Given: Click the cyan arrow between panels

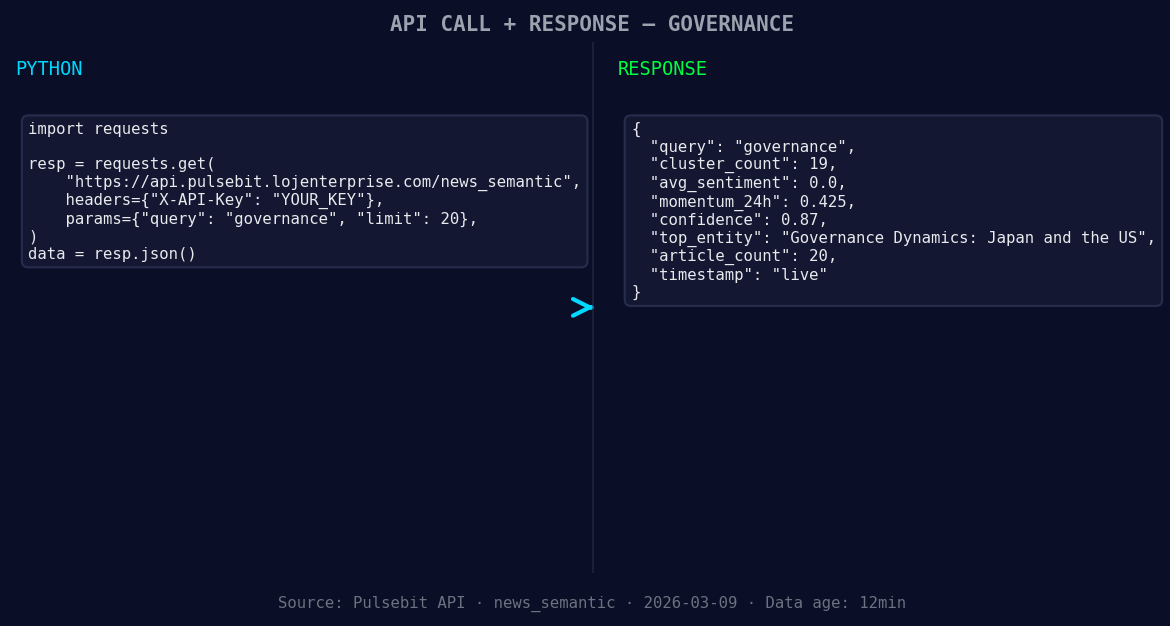Looking at the screenshot, I should coord(581,307).
